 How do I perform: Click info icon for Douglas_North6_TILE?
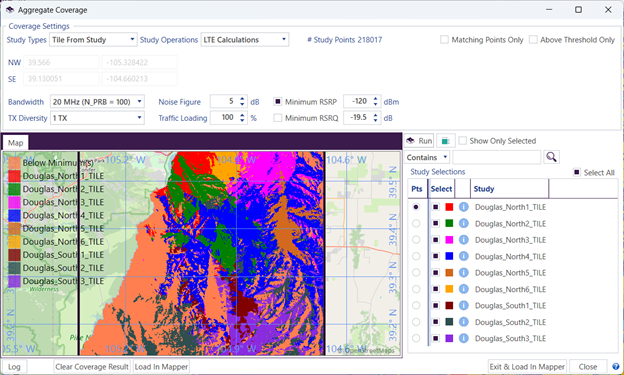[463, 289]
